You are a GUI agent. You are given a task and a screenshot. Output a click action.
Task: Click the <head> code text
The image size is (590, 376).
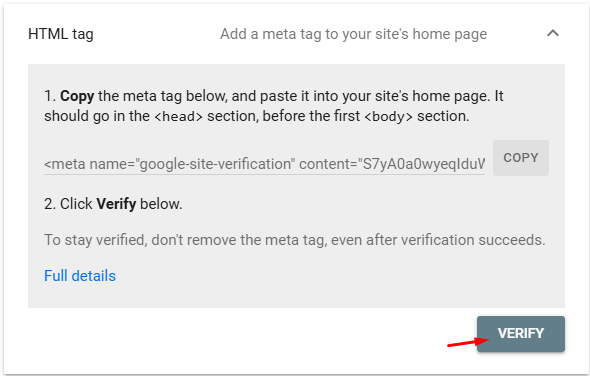click(x=178, y=117)
